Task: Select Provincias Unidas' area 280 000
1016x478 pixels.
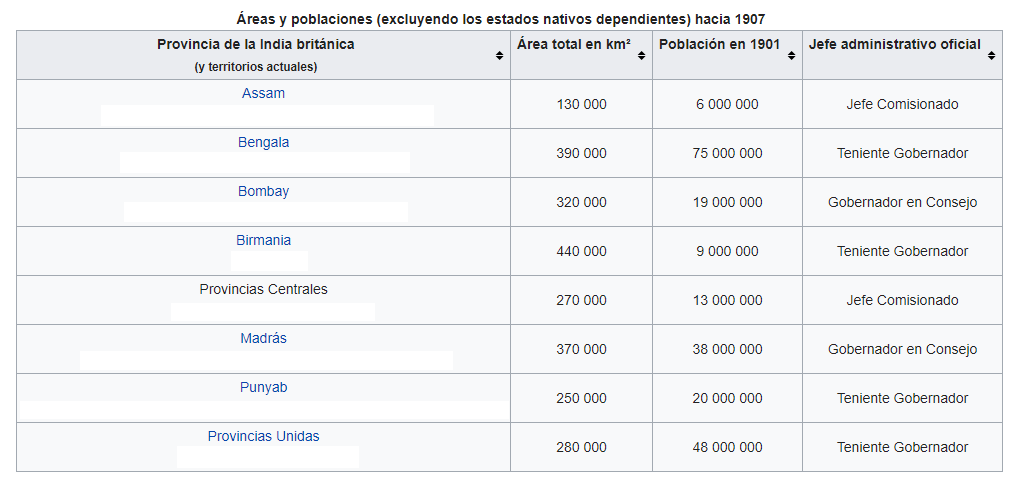Action: point(581,447)
